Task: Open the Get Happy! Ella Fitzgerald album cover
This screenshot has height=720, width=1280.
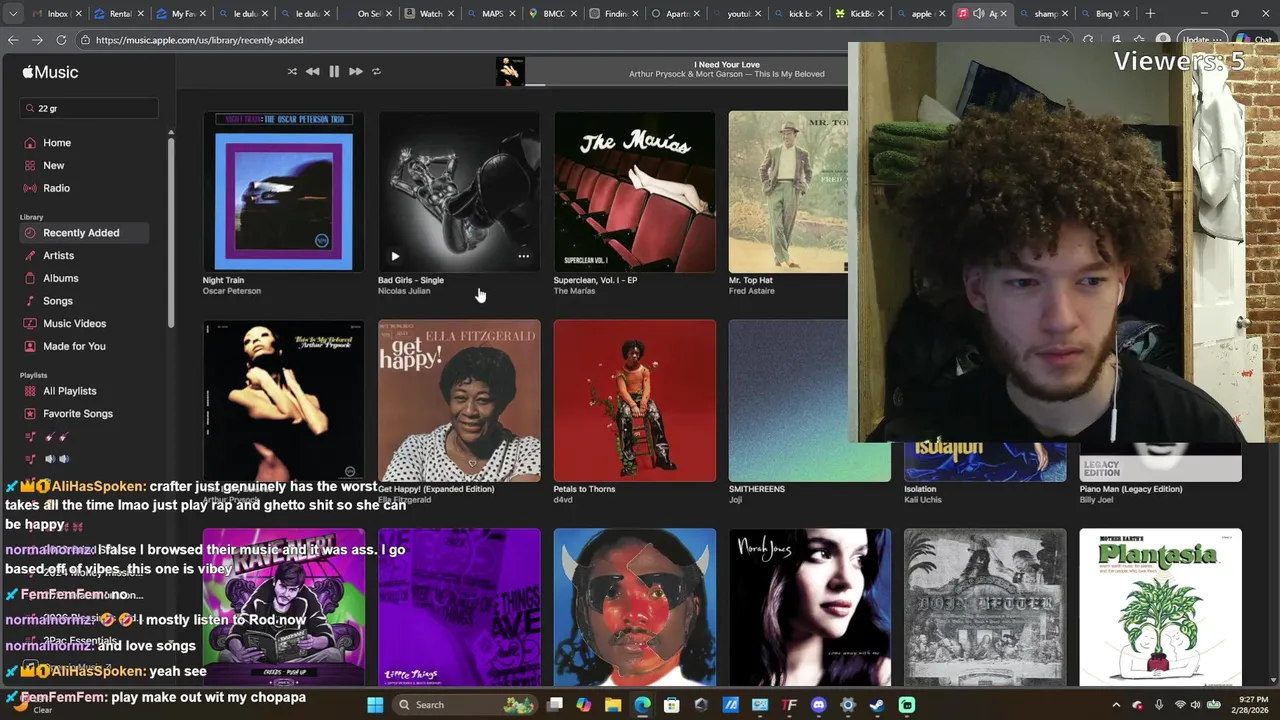Action: [459, 401]
